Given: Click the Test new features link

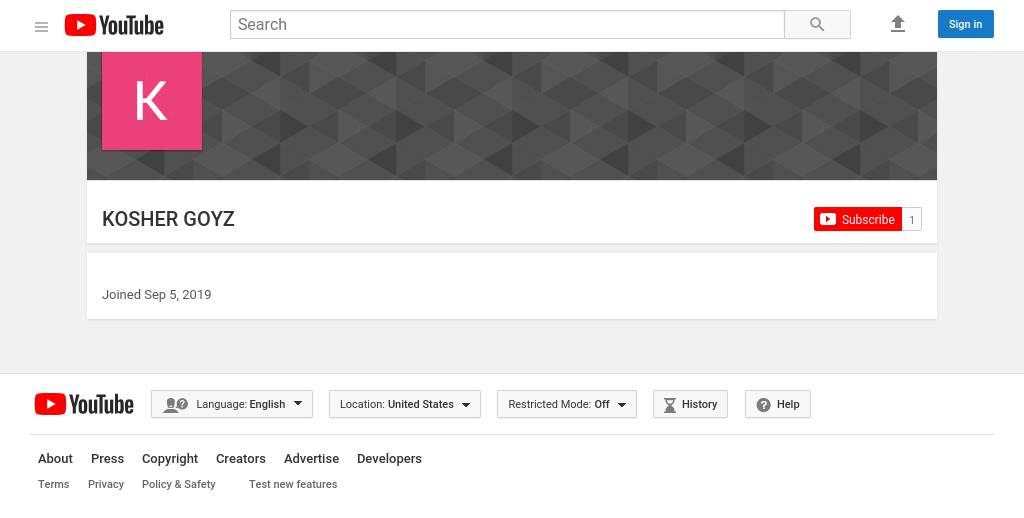Looking at the screenshot, I should pyautogui.click(x=293, y=484).
